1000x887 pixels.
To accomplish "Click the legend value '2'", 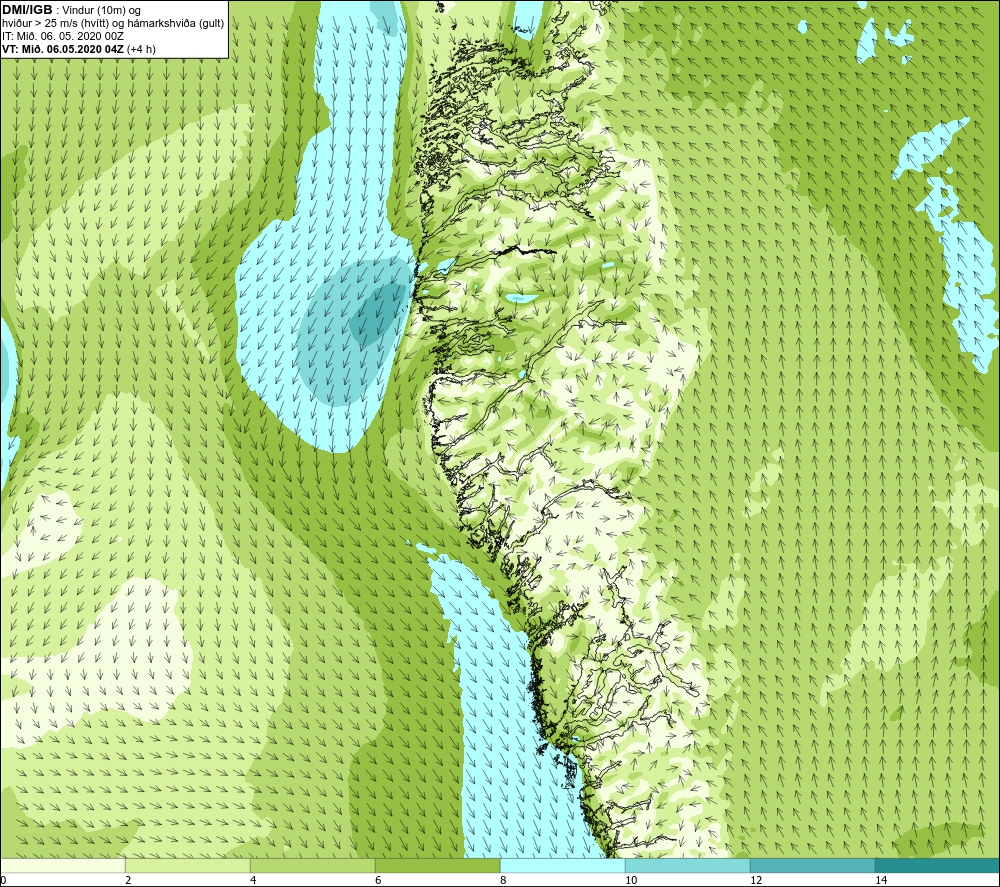I will [128, 880].
